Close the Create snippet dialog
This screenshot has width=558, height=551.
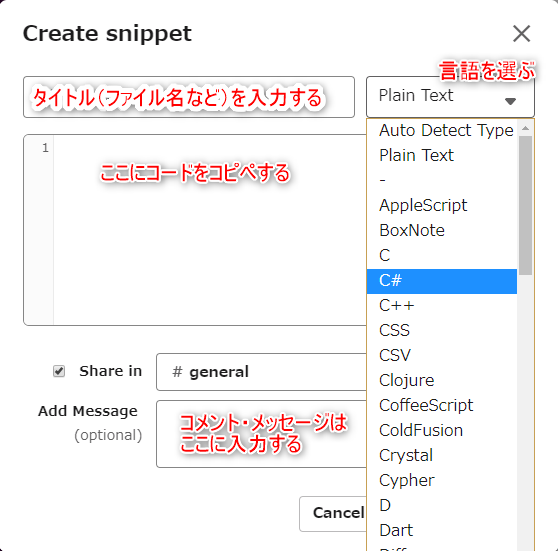pos(521,34)
